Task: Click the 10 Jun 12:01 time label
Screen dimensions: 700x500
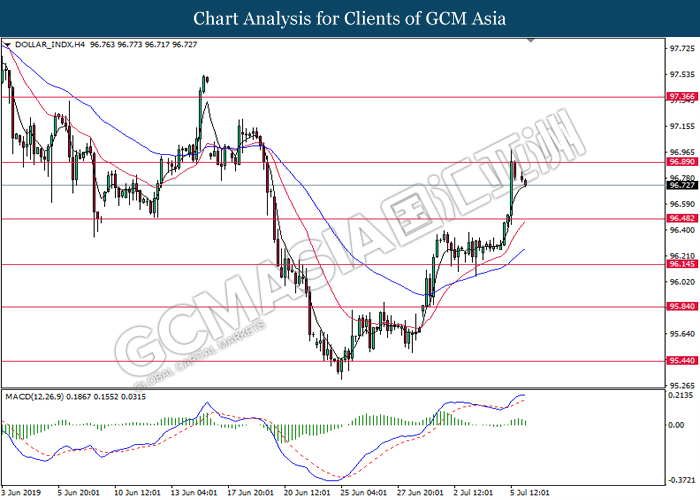Action: (138, 492)
